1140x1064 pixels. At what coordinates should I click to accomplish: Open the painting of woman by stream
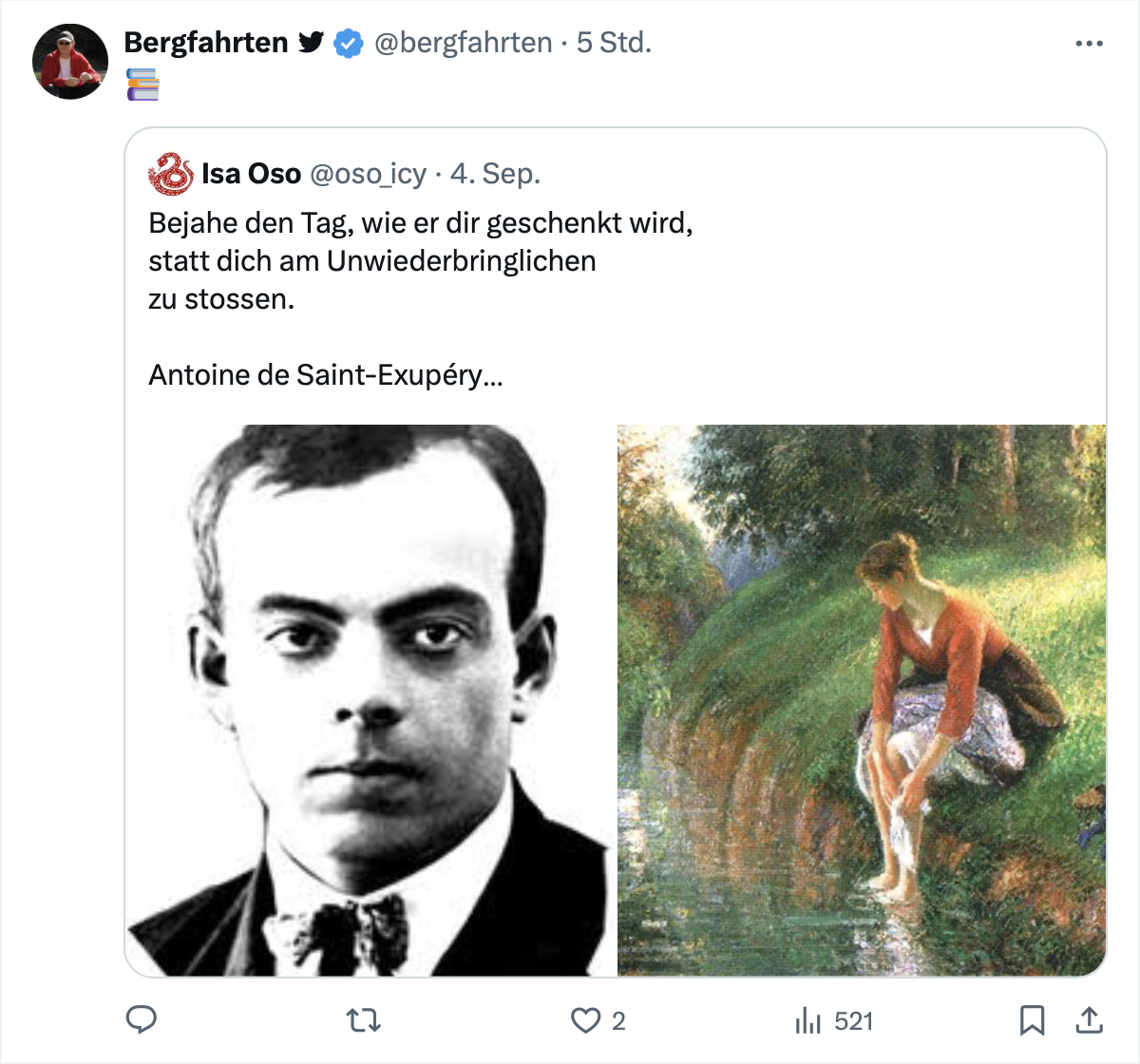click(862, 700)
